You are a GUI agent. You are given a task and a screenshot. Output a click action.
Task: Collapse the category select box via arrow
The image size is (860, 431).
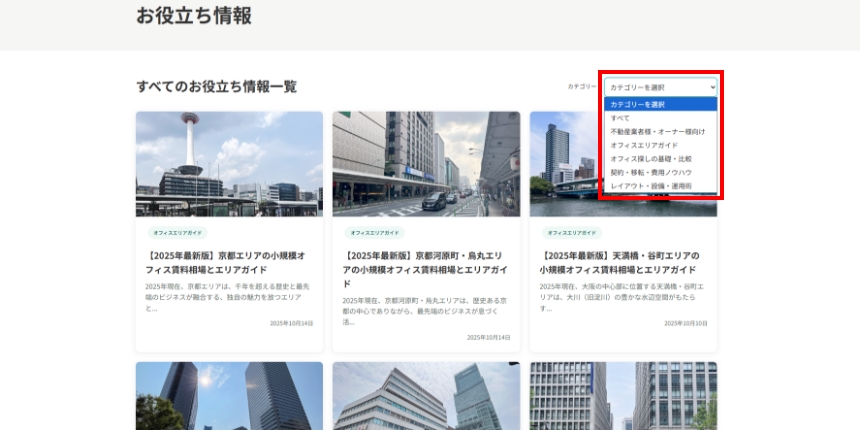tap(711, 87)
